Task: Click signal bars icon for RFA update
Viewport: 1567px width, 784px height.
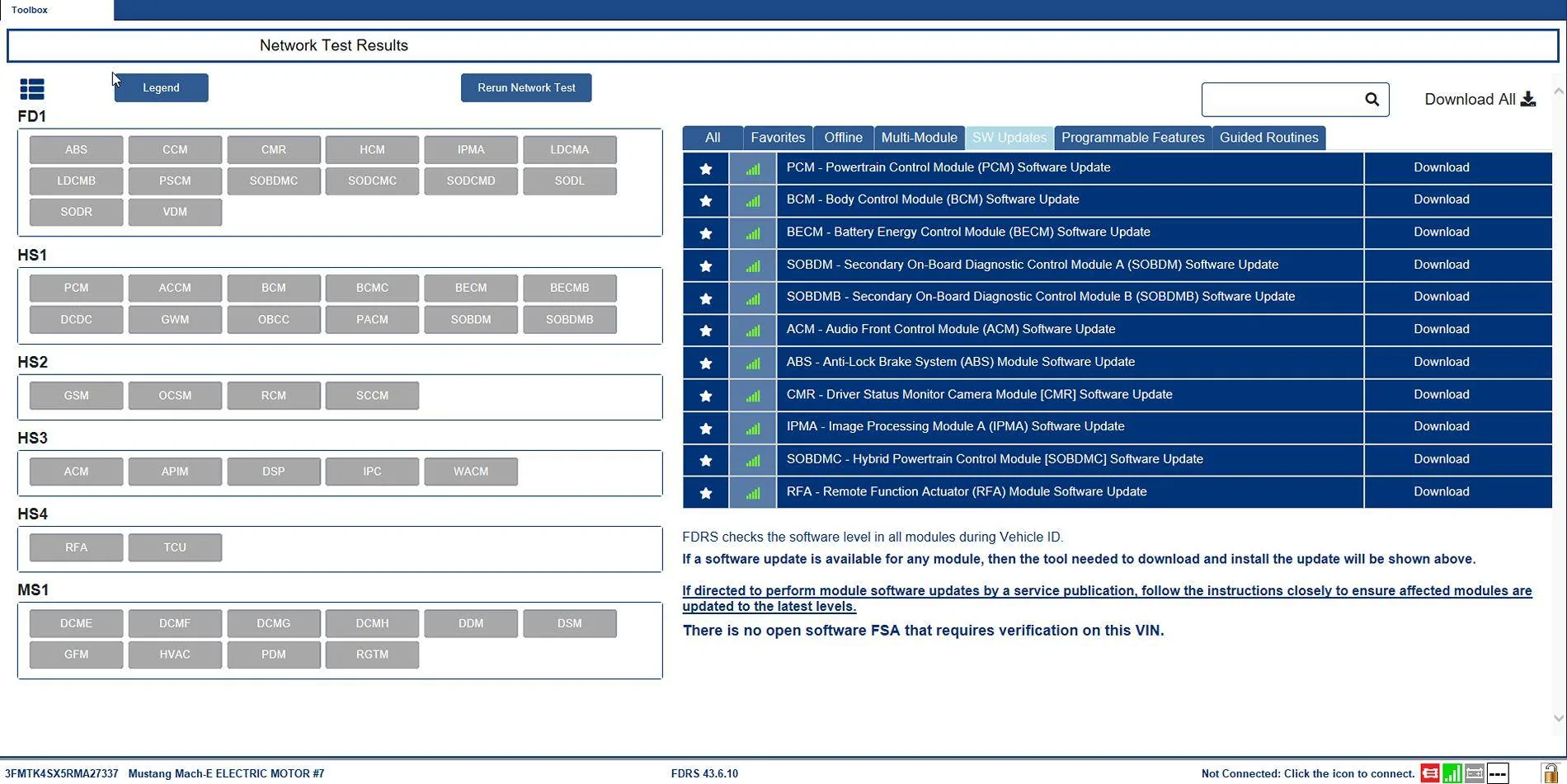Action: click(753, 493)
